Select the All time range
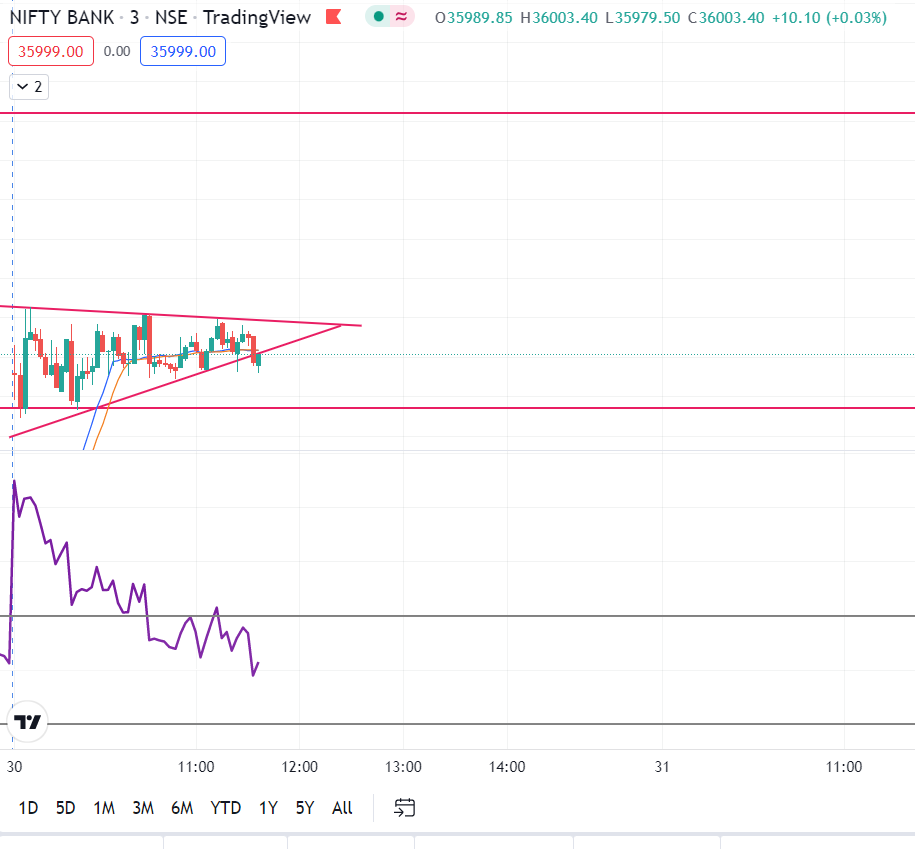This screenshot has height=849, width=915. (342, 808)
